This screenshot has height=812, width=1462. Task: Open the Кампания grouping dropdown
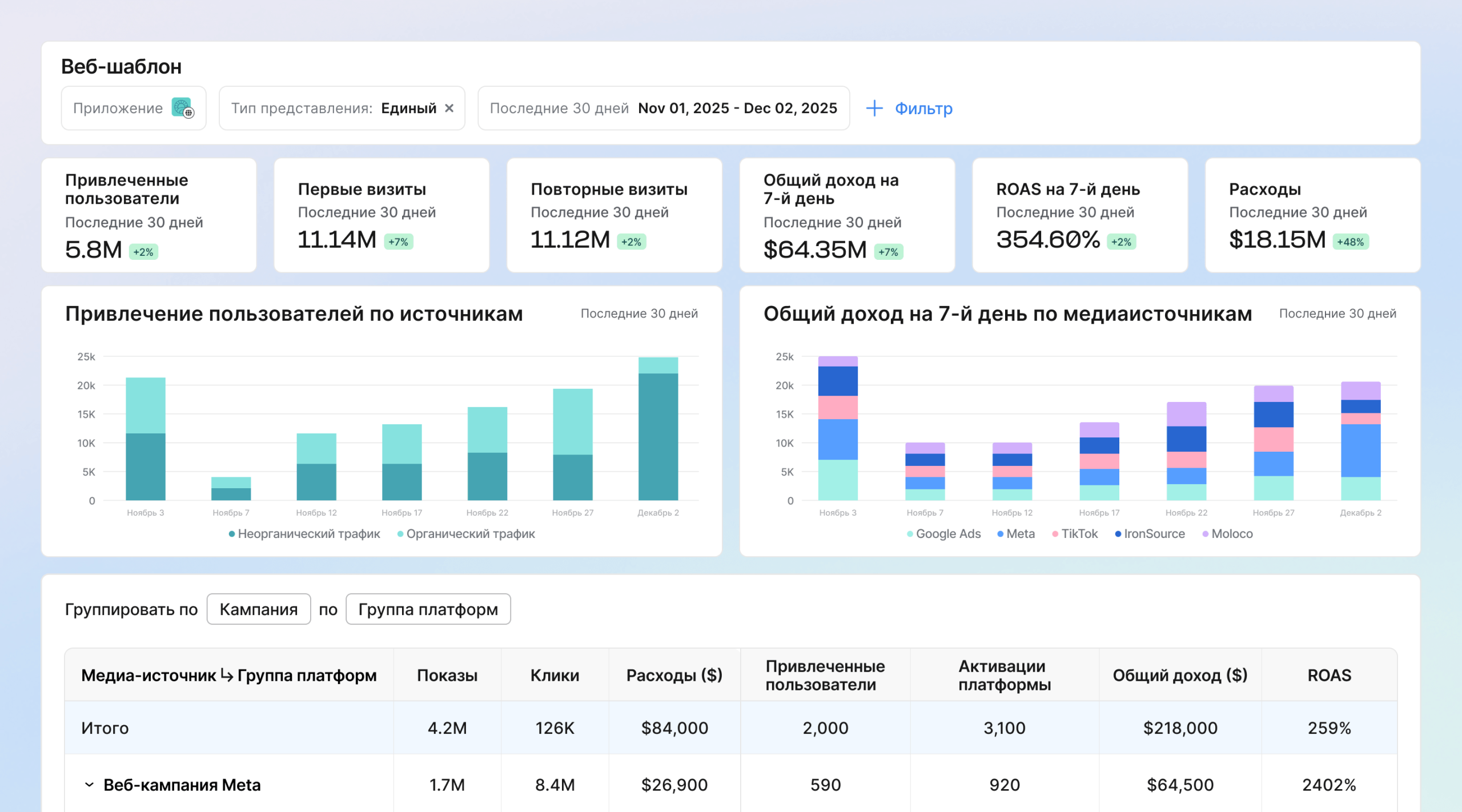259,609
